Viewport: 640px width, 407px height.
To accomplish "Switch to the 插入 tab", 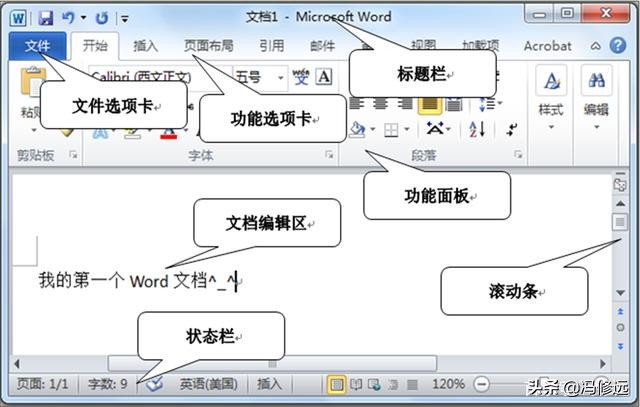I will click(x=146, y=46).
